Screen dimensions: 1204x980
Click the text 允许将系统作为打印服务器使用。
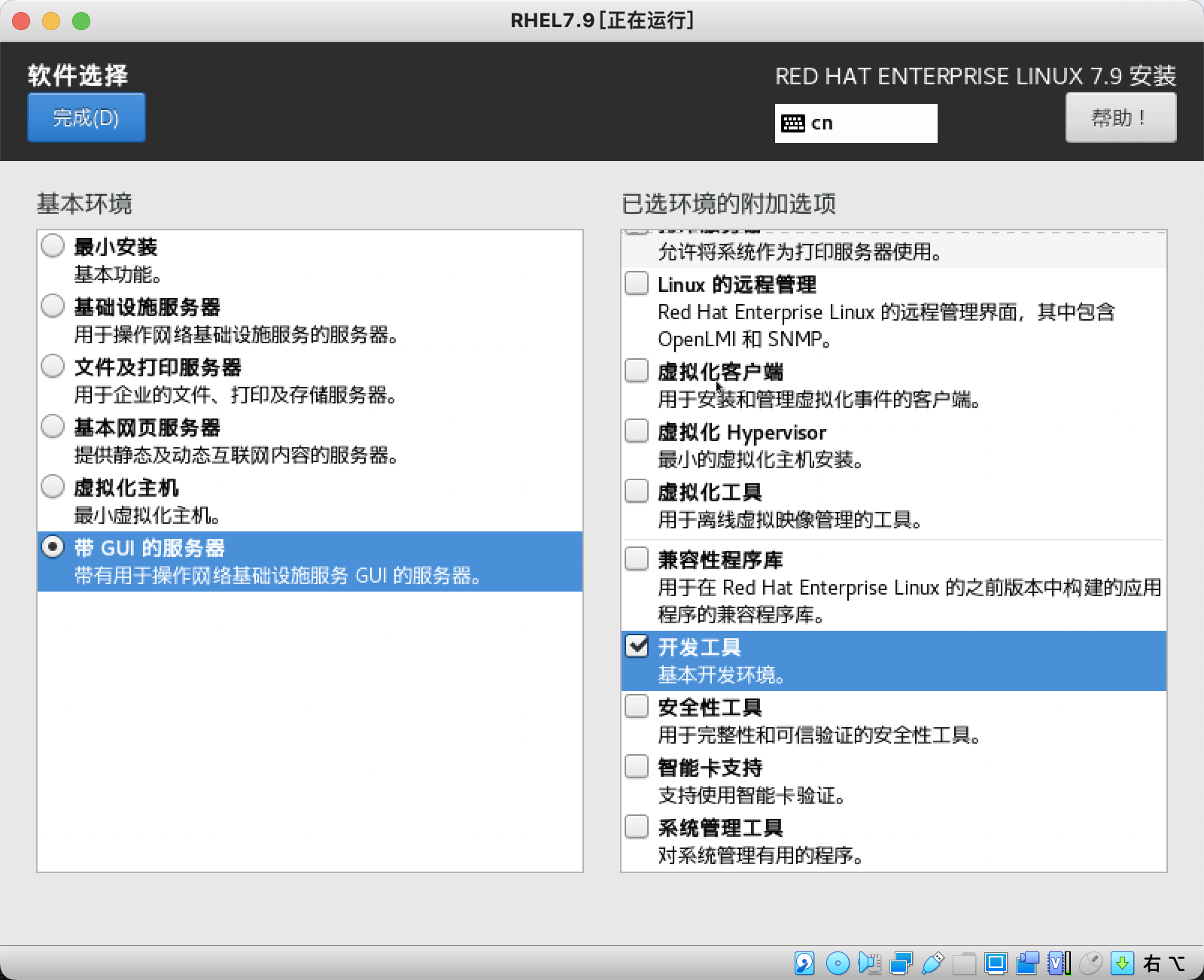(800, 252)
